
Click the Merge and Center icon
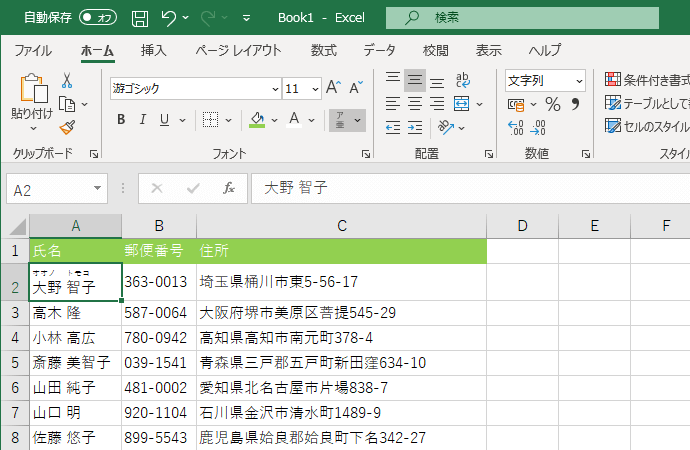[x=462, y=104]
